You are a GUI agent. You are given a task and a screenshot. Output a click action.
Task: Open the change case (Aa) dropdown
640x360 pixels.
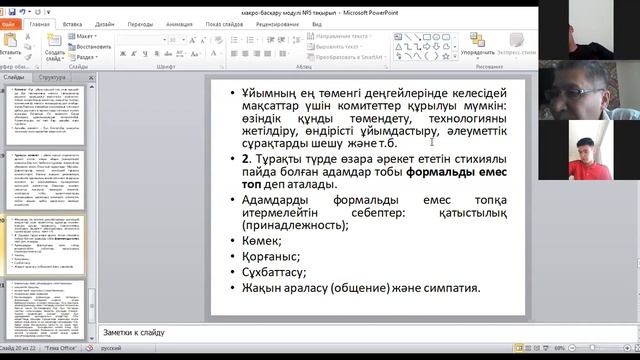coord(195,54)
